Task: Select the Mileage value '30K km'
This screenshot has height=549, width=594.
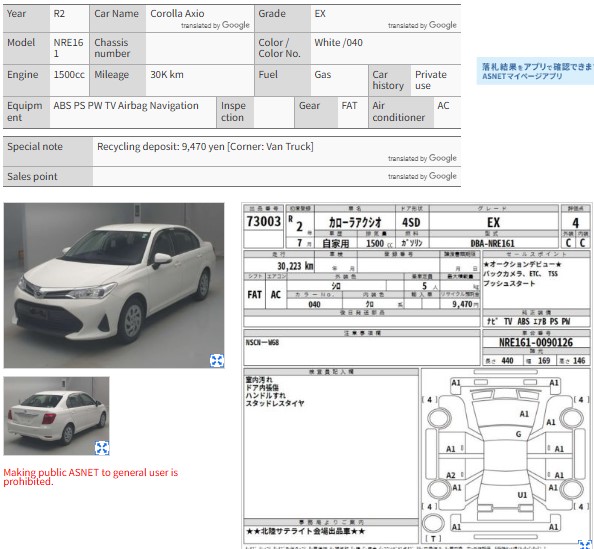Action: click(167, 74)
